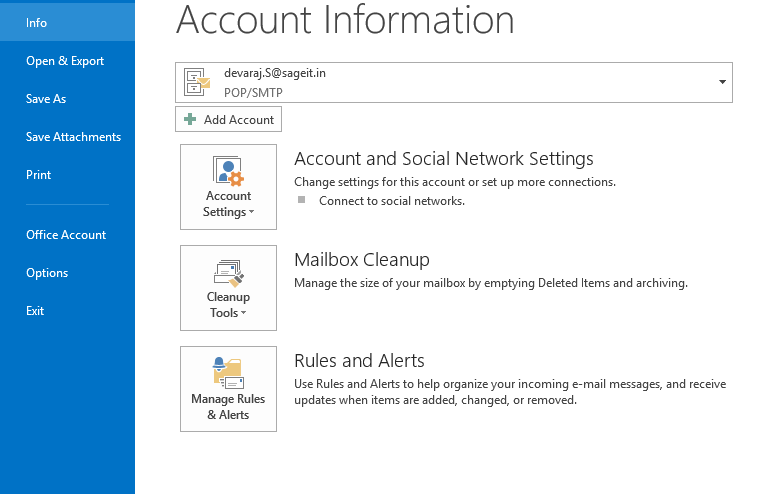The height and width of the screenshot is (494, 776).
Task: Expand the account selector dropdown arrow
Action: tap(722, 82)
